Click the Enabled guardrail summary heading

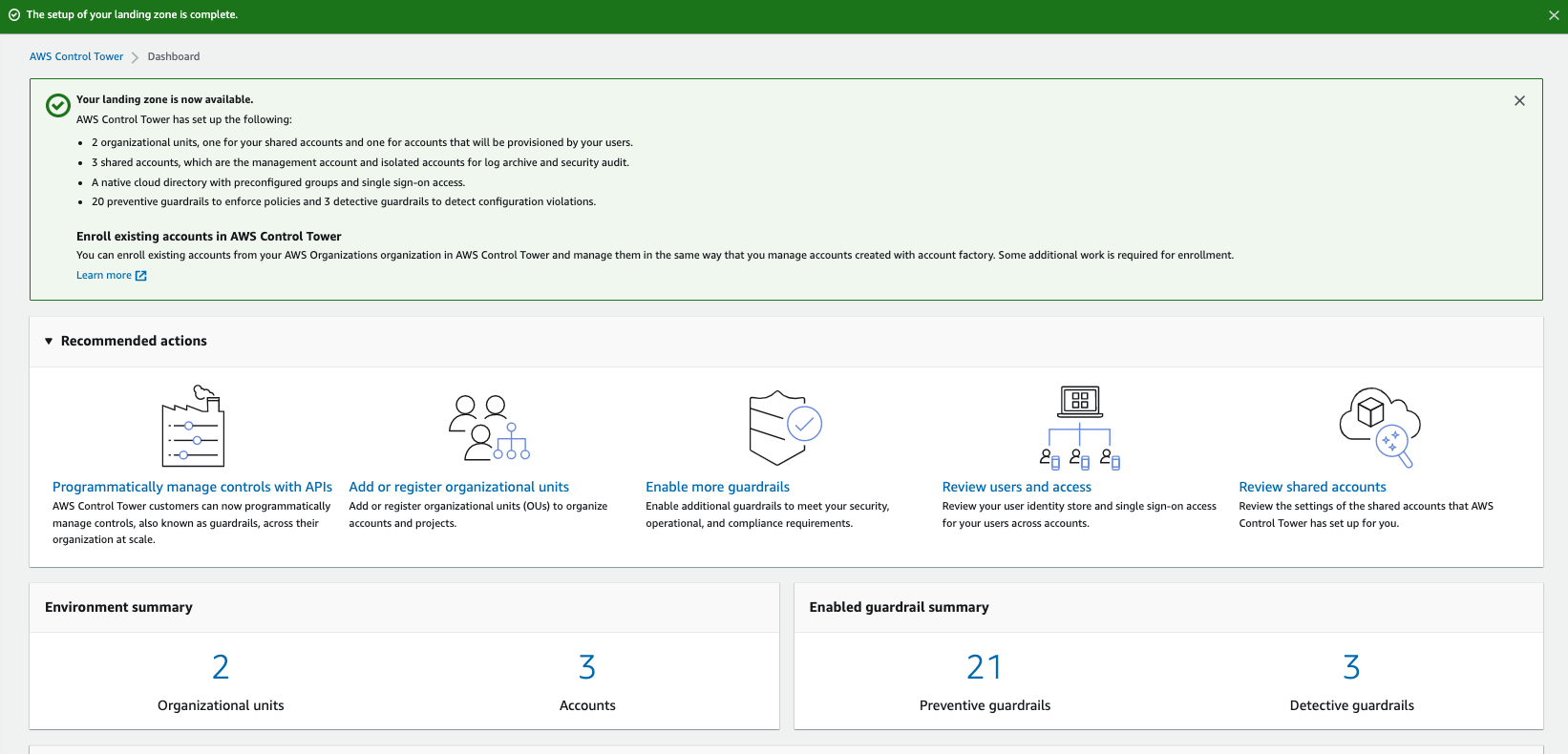pos(900,607)
